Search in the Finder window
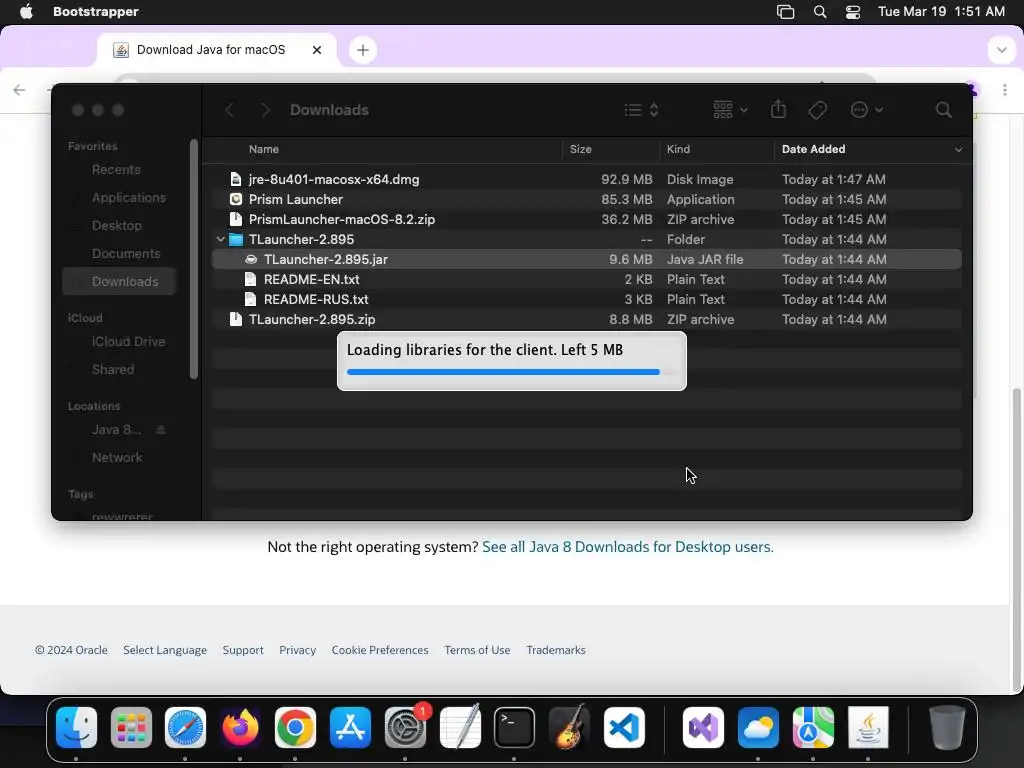This screenshot has width=1024, height=768. [943, 110]
